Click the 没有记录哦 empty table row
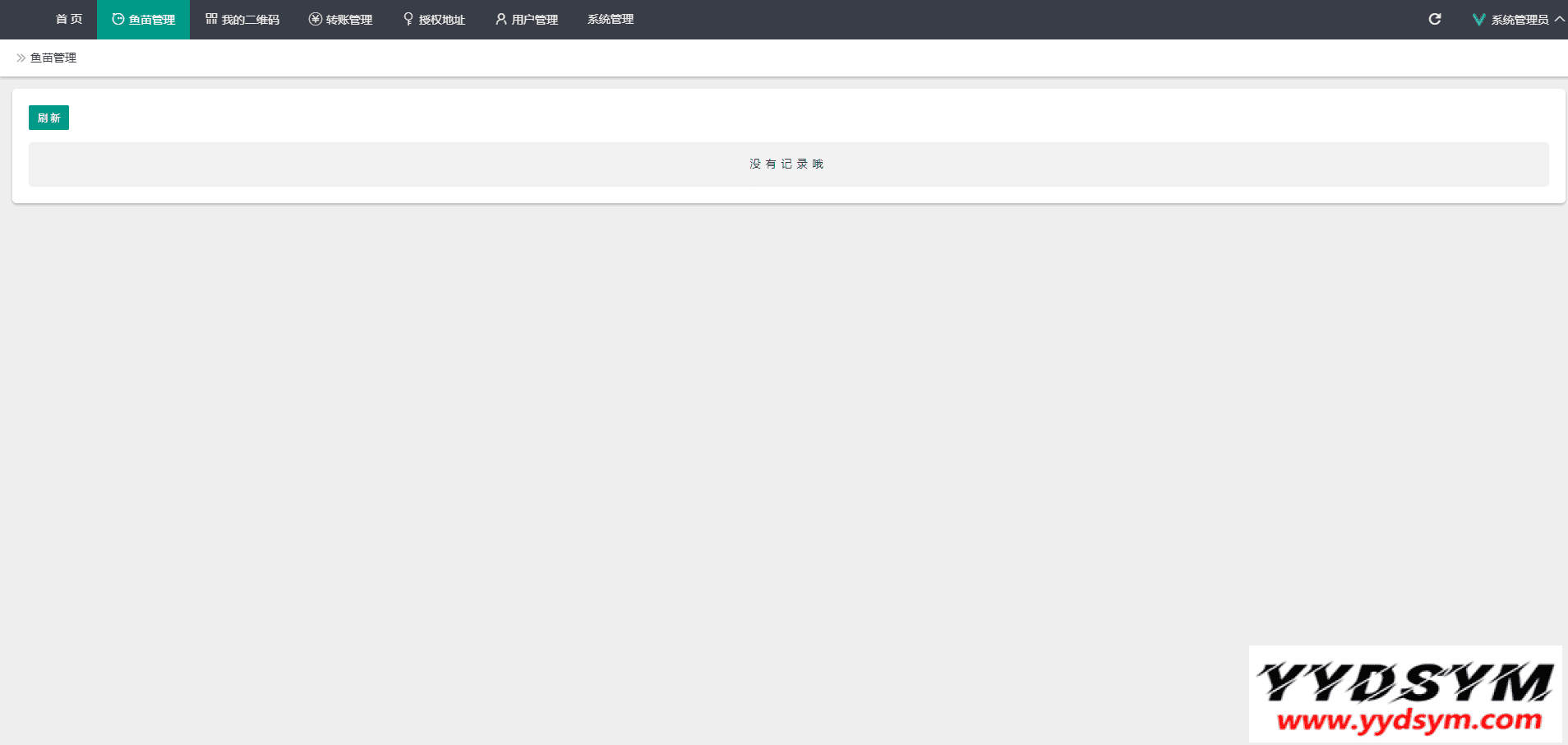The image size is (1568, 745). pyautogui.click(x=788, y=164)
